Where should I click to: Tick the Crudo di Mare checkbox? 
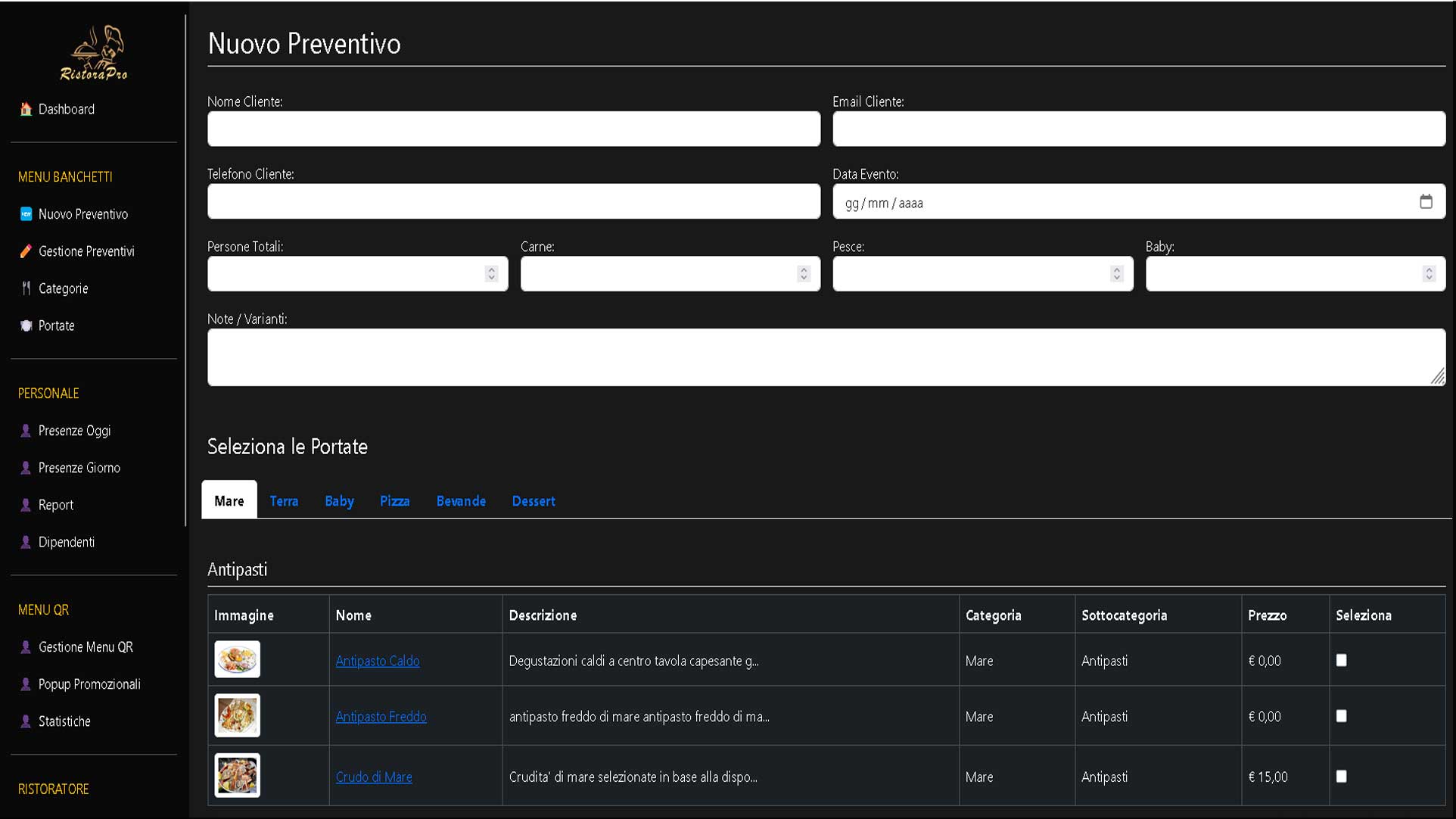(x=1341, y=777)
